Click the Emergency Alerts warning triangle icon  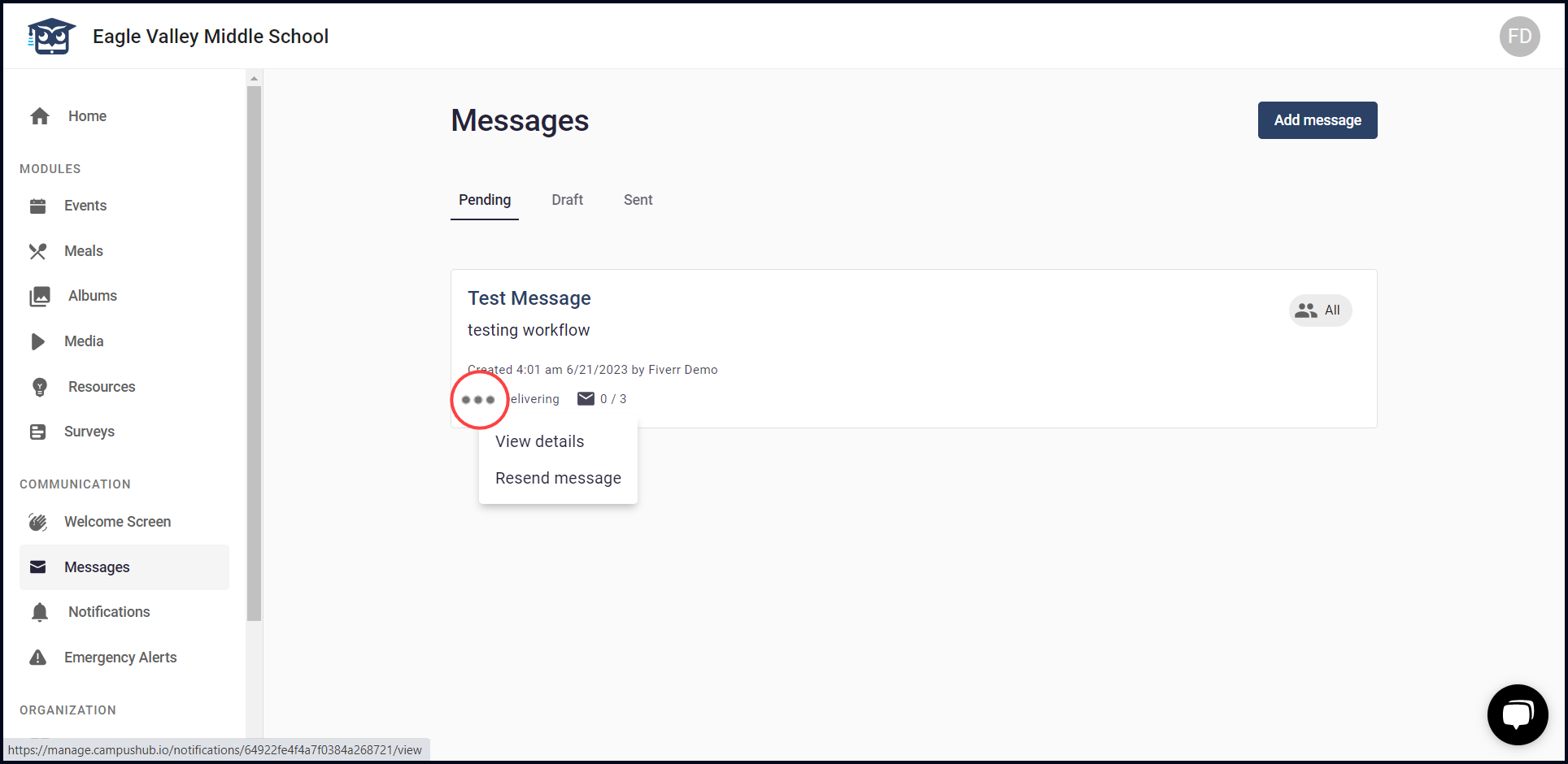tap(38, 658)
